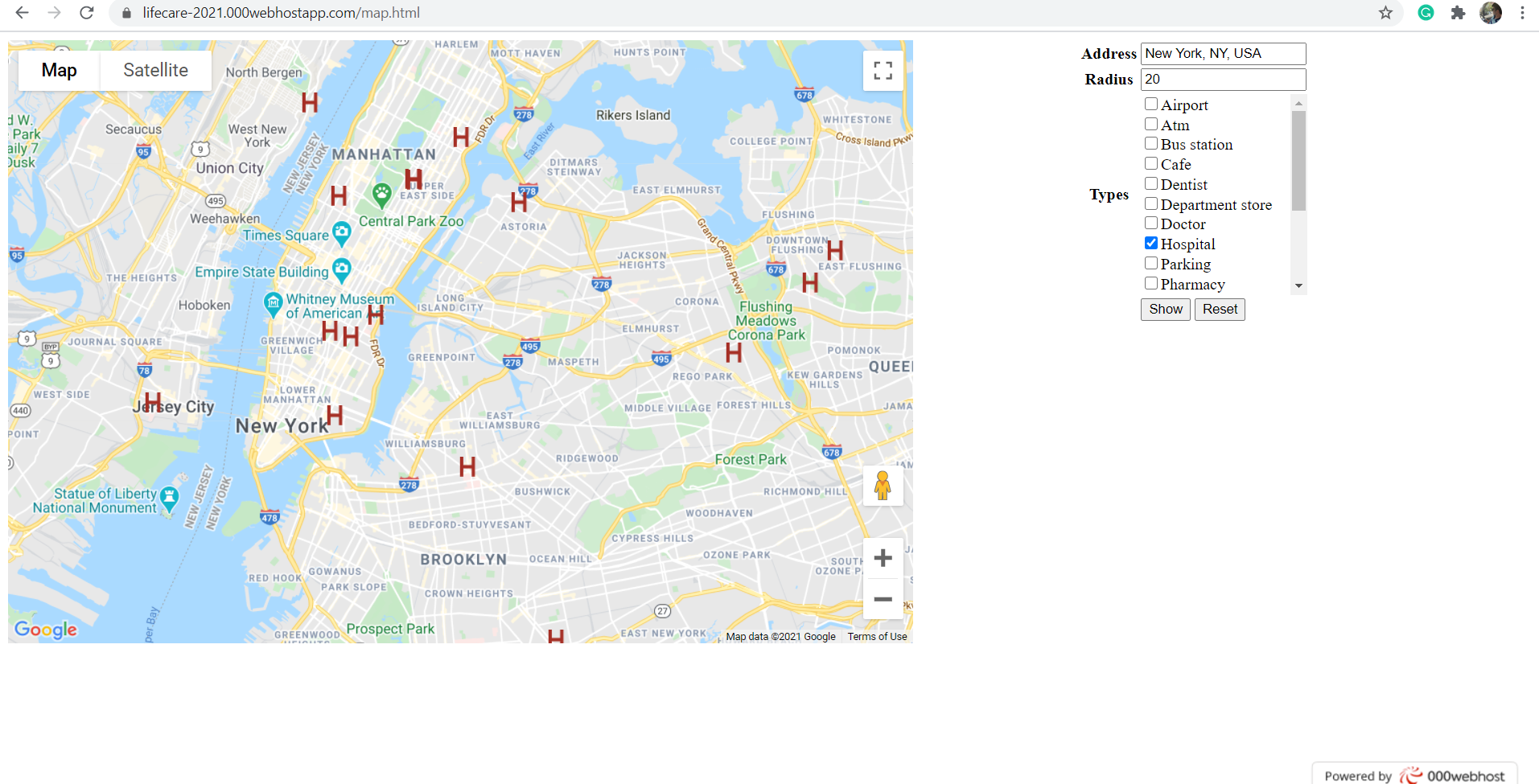
Task: Open the hospital marker below East Flushing
Action: [810, 282]
